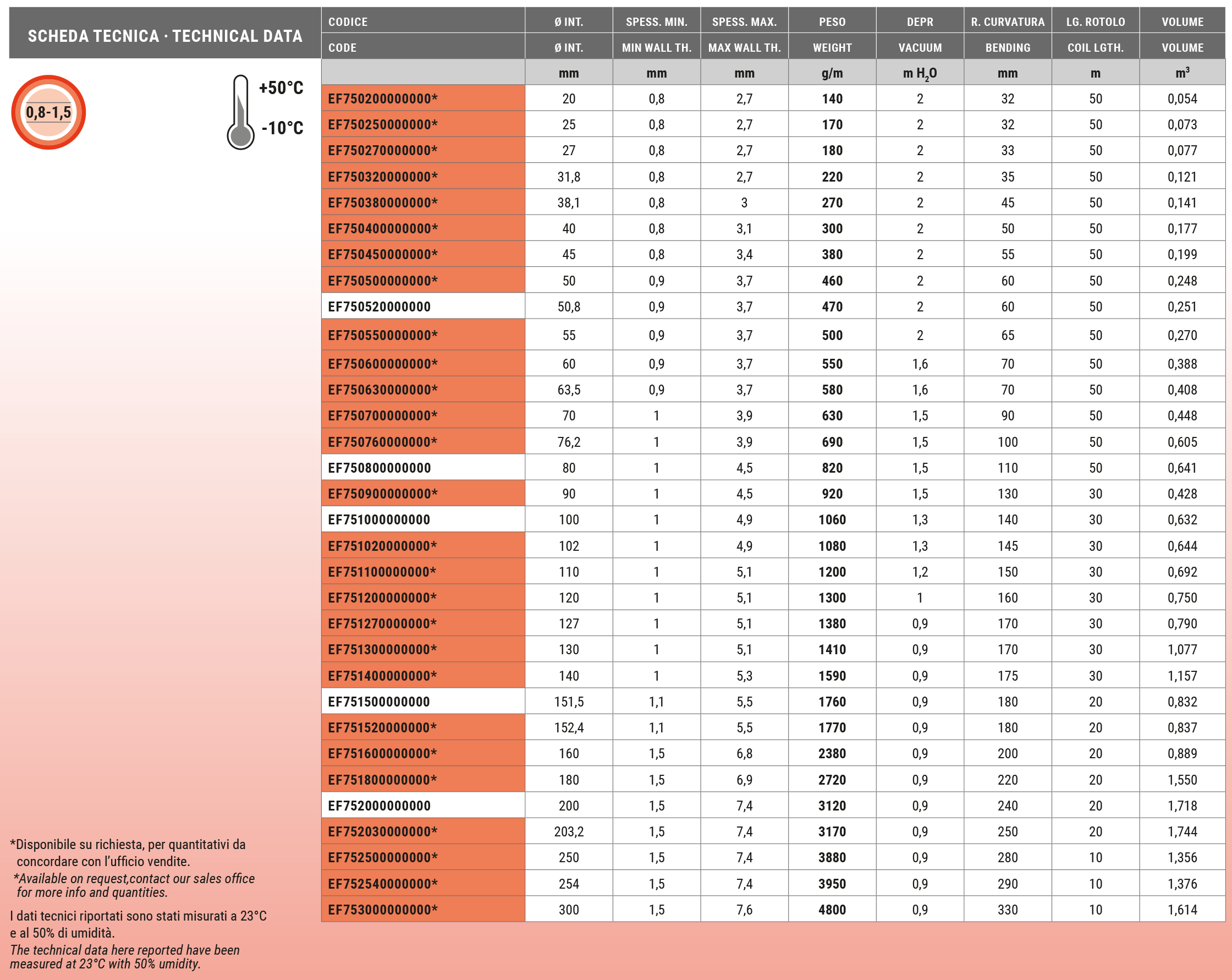This screenshot has height=980, width=1232.
Task: Click the m H2O unit cell
Action: [x=920, y=73]
